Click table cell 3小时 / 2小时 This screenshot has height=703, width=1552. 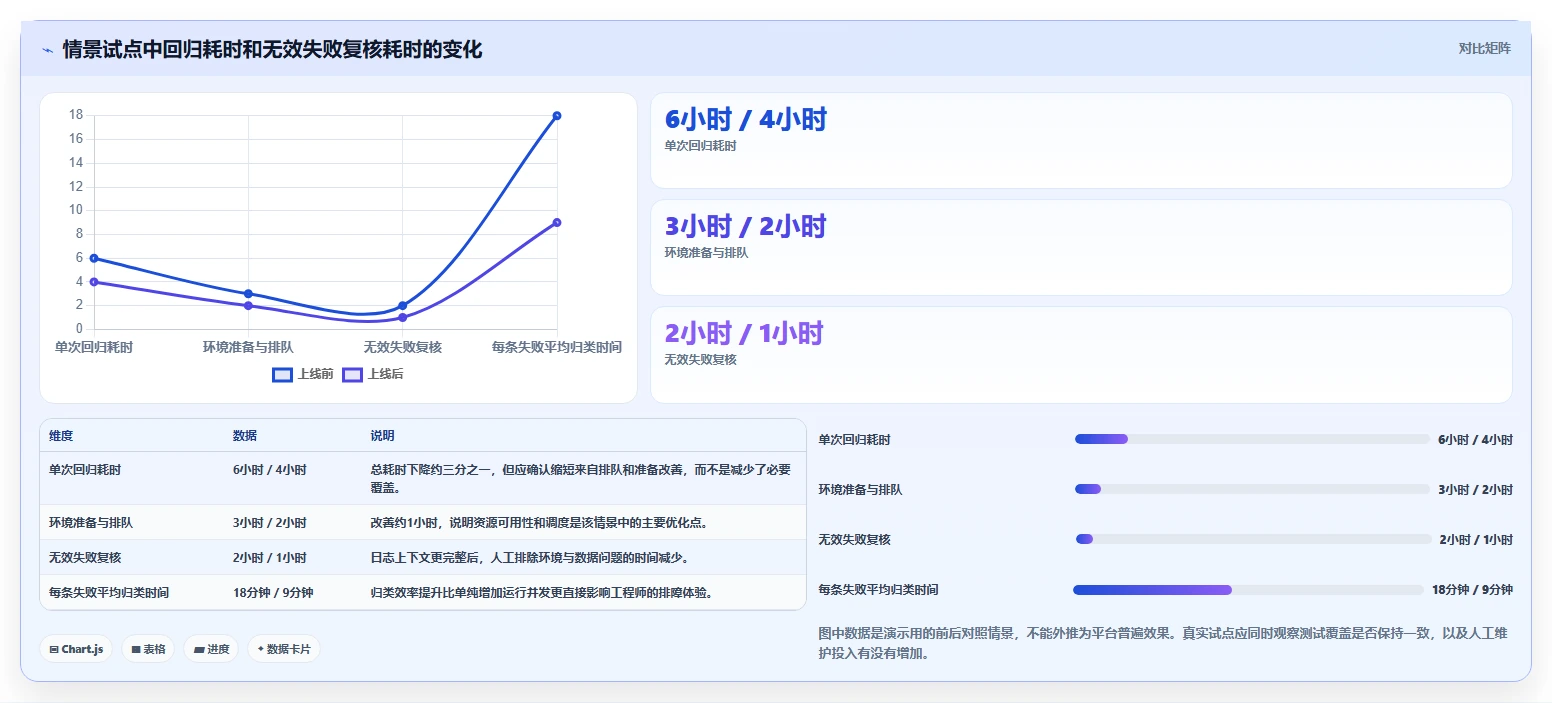[270, 522]
